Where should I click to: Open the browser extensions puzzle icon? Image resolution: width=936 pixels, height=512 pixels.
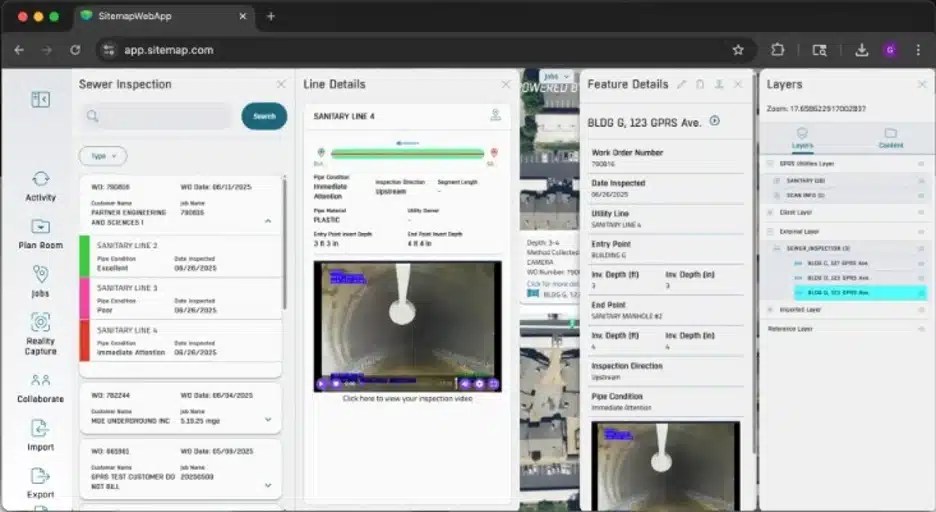(777, 50)
